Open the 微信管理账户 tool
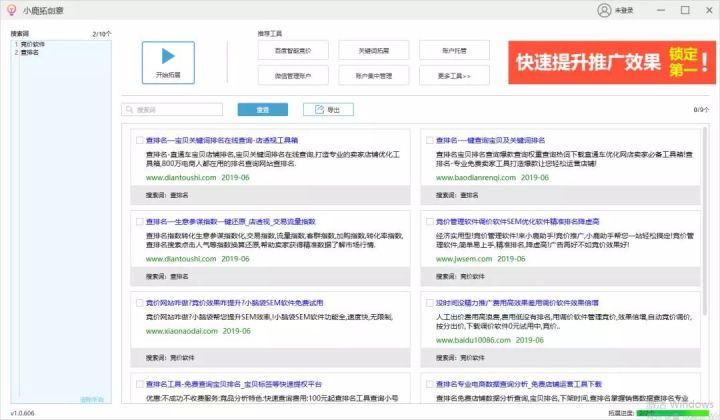720x420 pixels. tap(293, 76)
